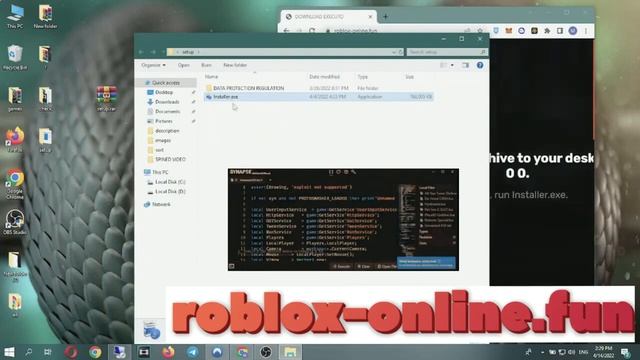
Task: Refresh the setup folder in Explorer
Action: (401, 52)
